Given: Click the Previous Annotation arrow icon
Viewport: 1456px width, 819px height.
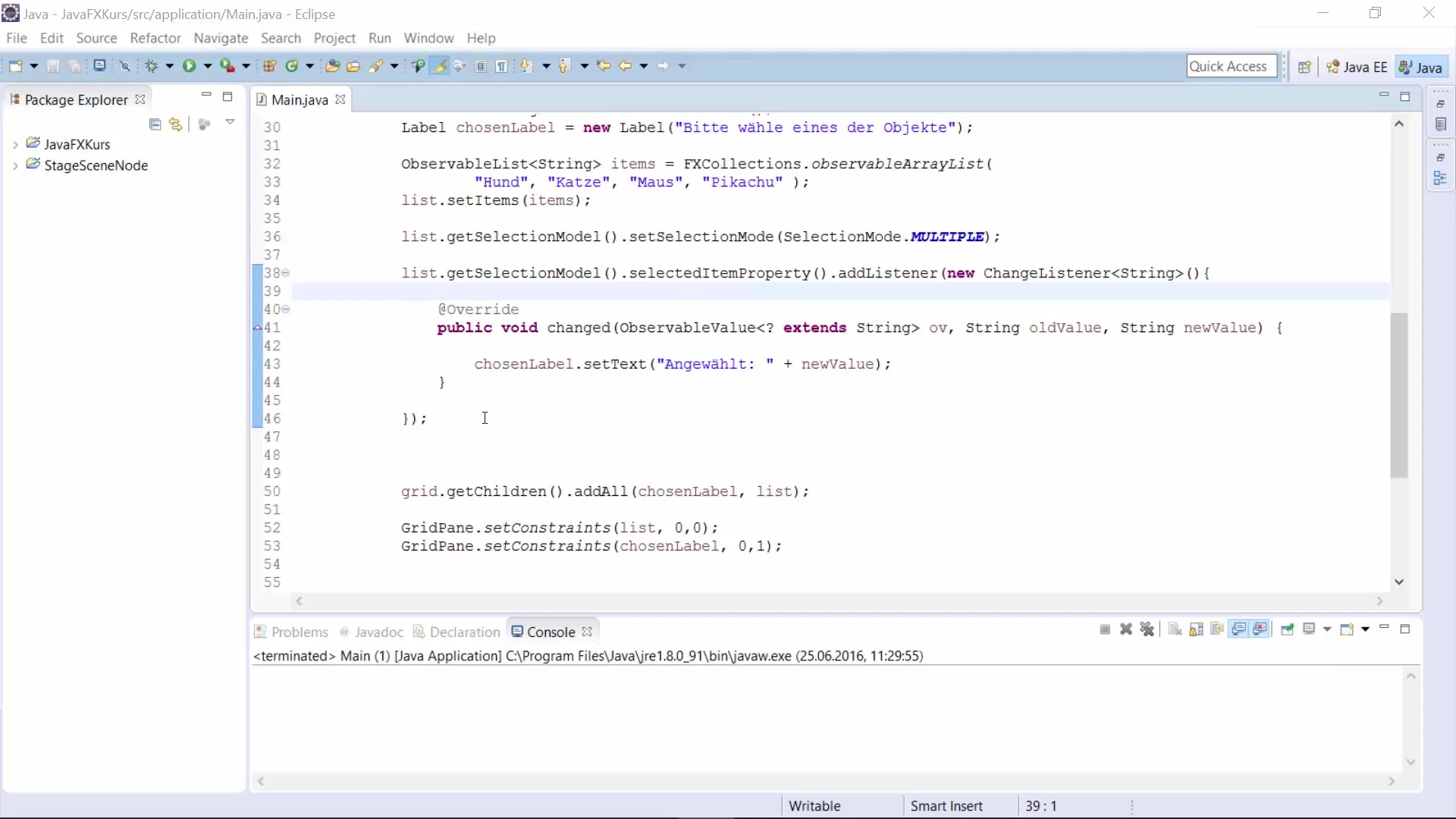Looking at the screenshot, I should [564, 66].
